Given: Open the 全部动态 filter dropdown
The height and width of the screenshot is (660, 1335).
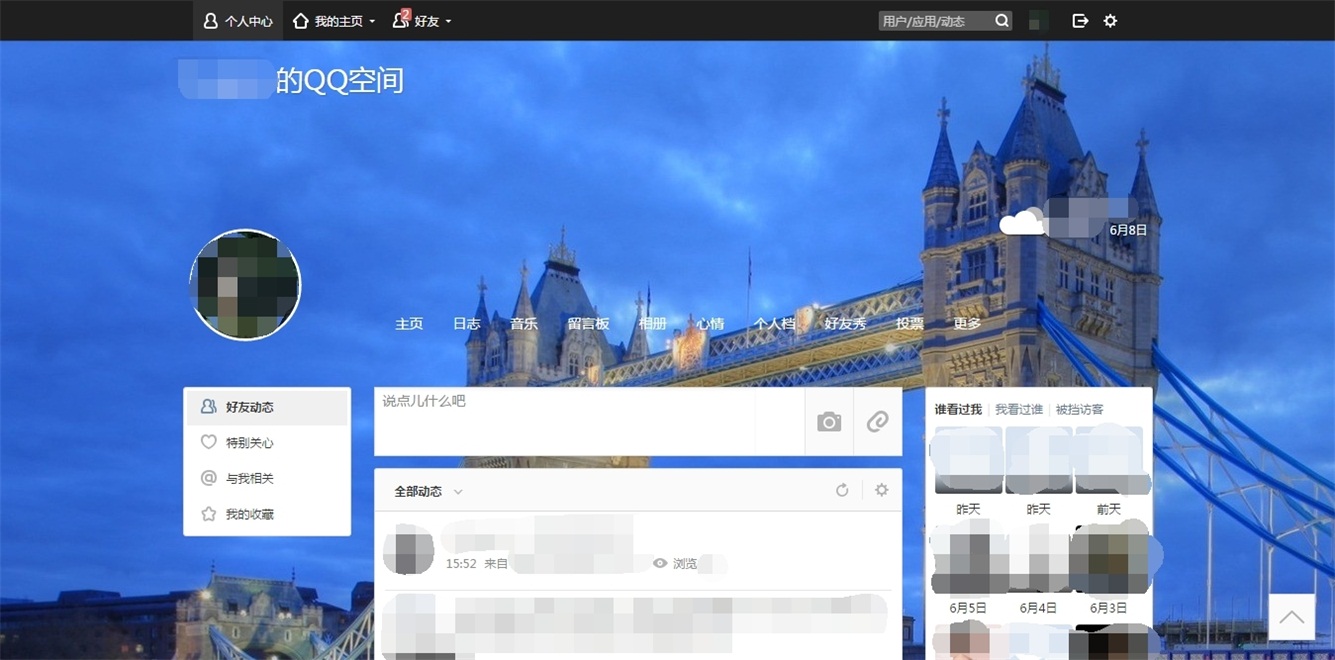Looking at the screenshot, I should (458, 491).
